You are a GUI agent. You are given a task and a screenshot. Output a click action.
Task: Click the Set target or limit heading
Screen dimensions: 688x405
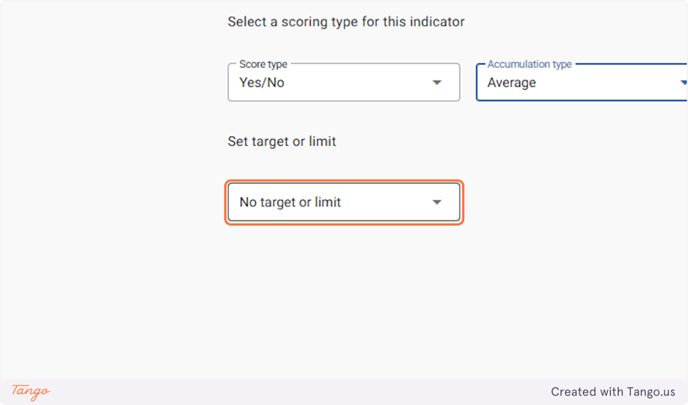pyautogui.click(x=282, y=141)
